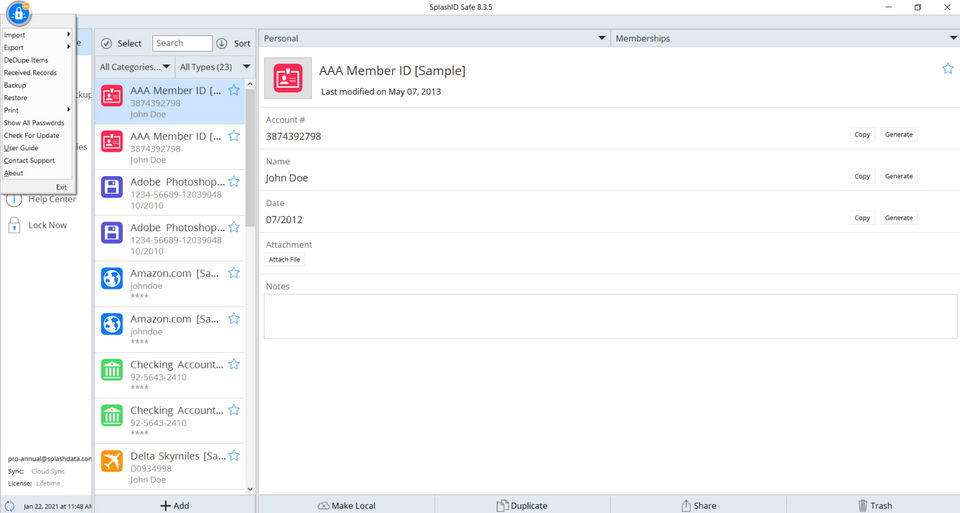Expand the Import submenu
Viewport: 960px width, 513px height.
37,35
